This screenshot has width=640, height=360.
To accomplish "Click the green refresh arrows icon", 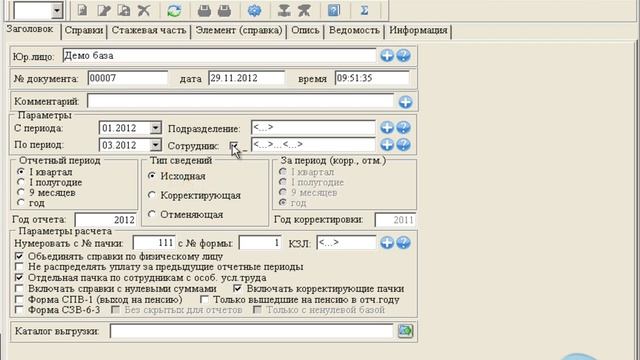I will pyautogui.click(x=174, y=10).
